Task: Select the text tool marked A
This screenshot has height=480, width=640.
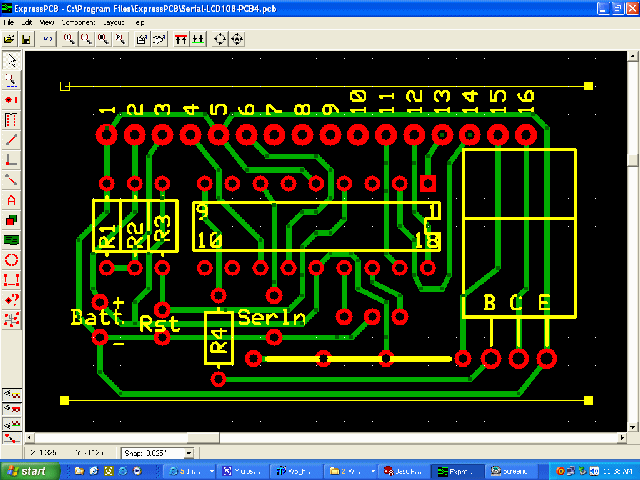Action: (x=11, y=200)
